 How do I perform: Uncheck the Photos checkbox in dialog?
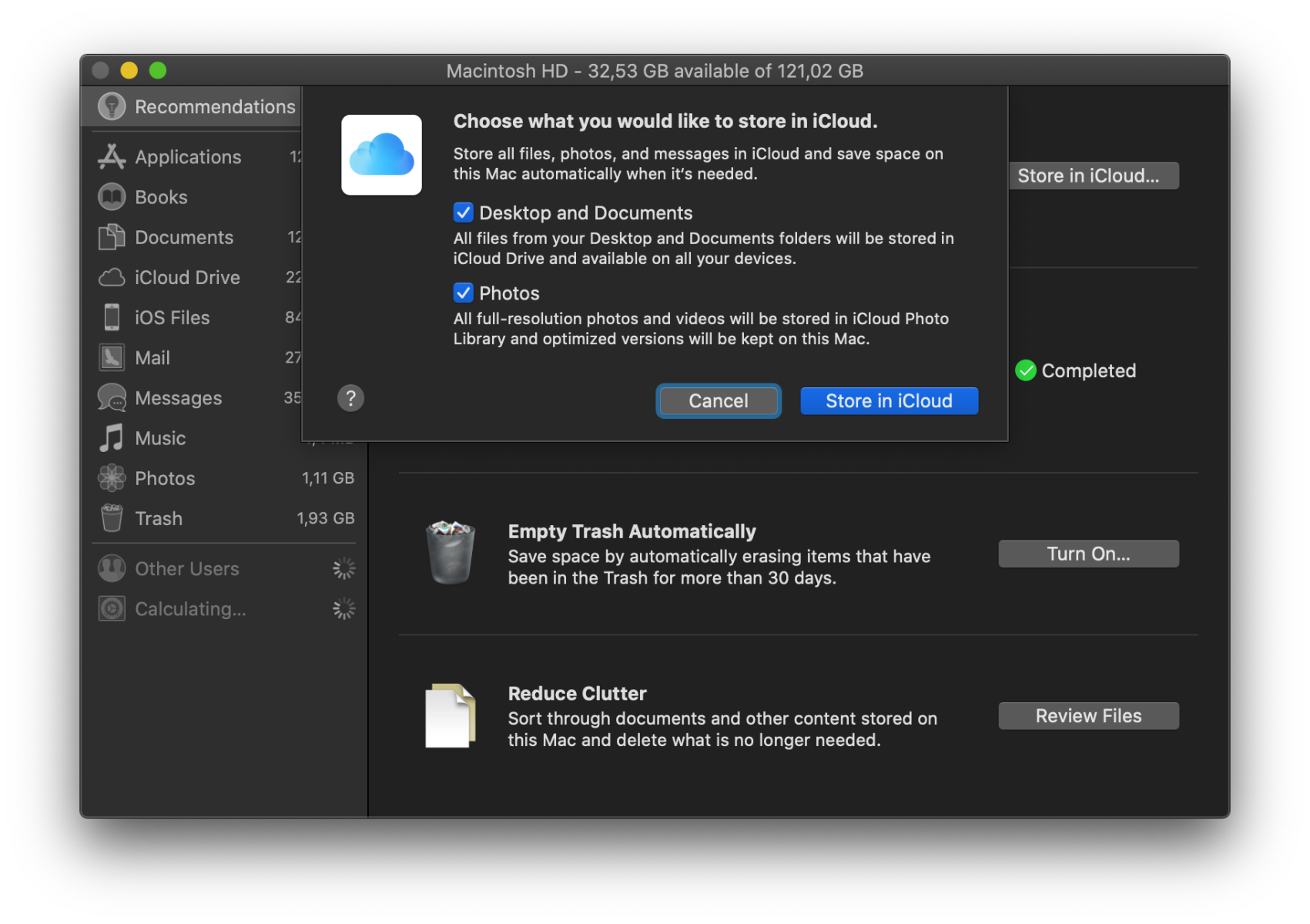(463, 293)
